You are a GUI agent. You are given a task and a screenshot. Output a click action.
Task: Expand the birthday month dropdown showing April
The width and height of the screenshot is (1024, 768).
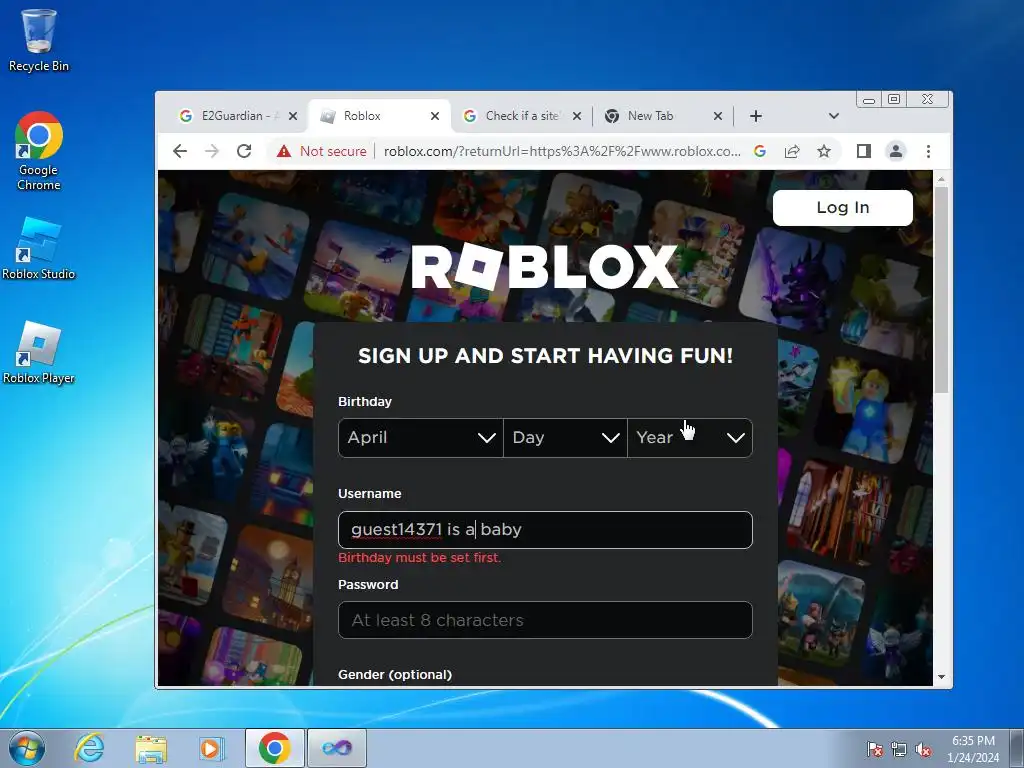pos(421,438)
